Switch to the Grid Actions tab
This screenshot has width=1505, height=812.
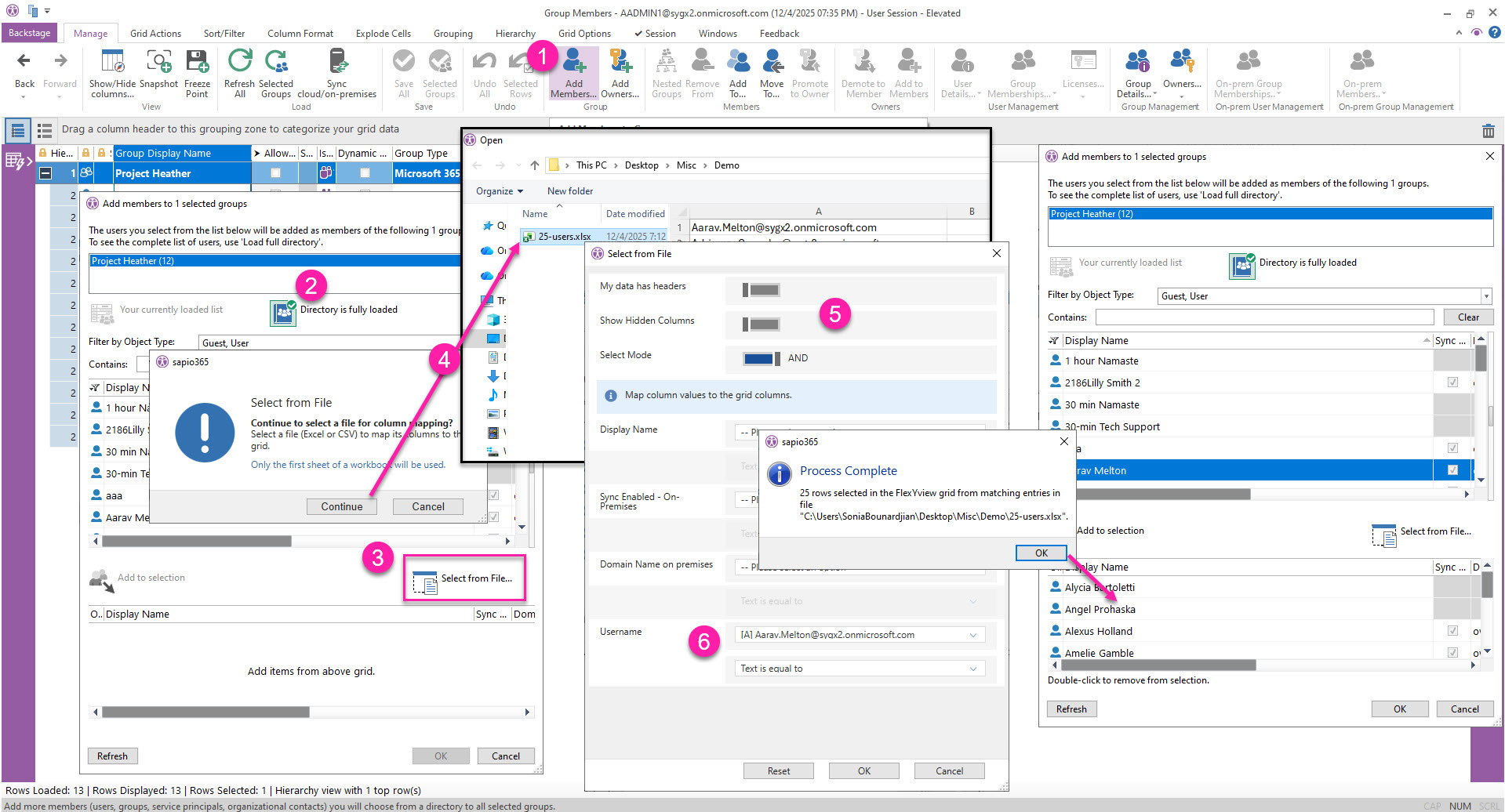point(155,34)
